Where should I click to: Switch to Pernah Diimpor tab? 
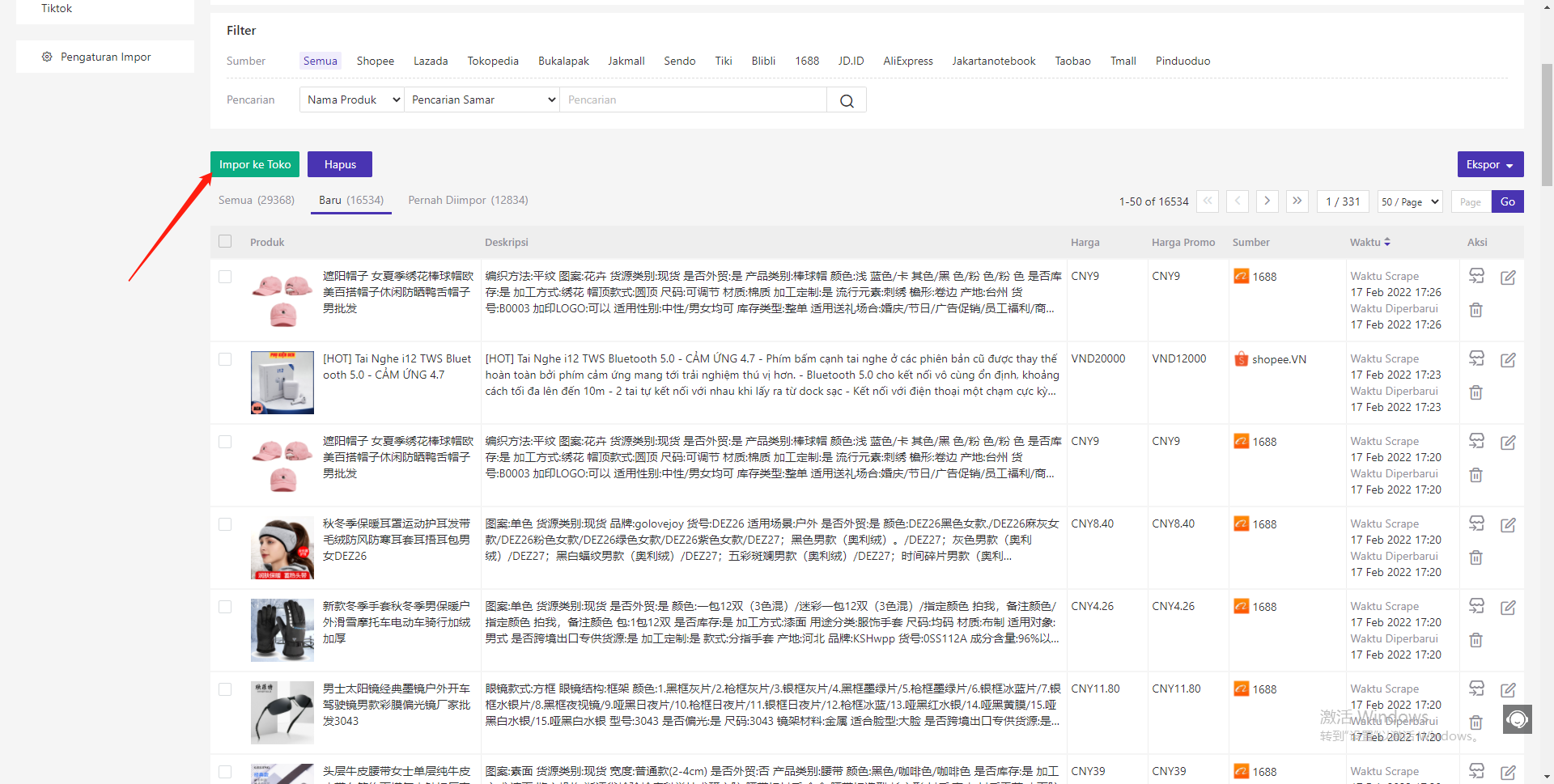(468, 200)
